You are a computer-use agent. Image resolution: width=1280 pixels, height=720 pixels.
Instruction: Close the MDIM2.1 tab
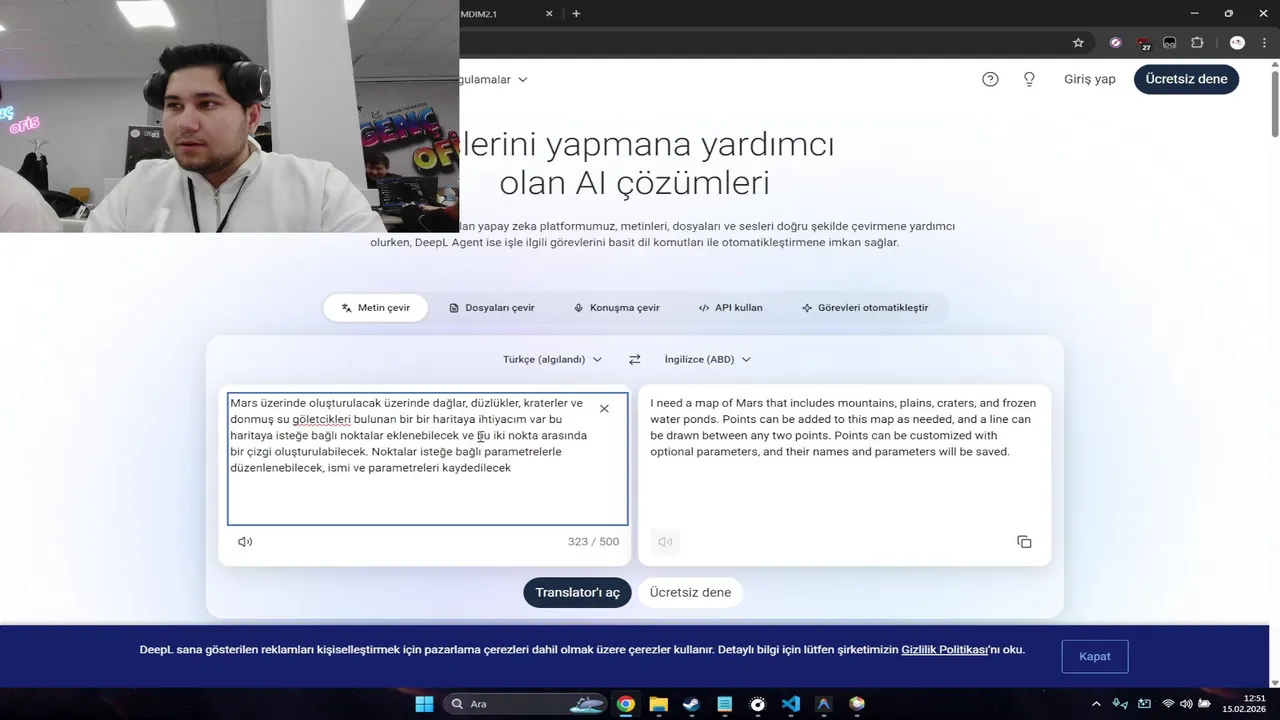(x=549, y=13)
